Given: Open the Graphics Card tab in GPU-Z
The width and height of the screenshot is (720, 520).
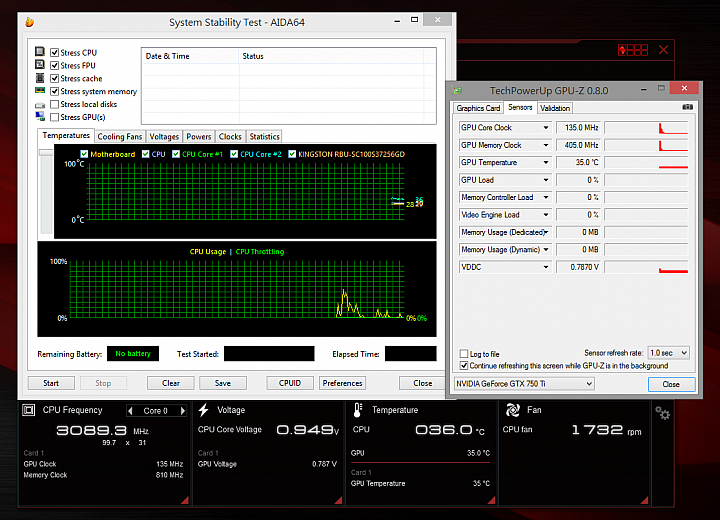Looking at the screenshot, I should coord(478,108).
